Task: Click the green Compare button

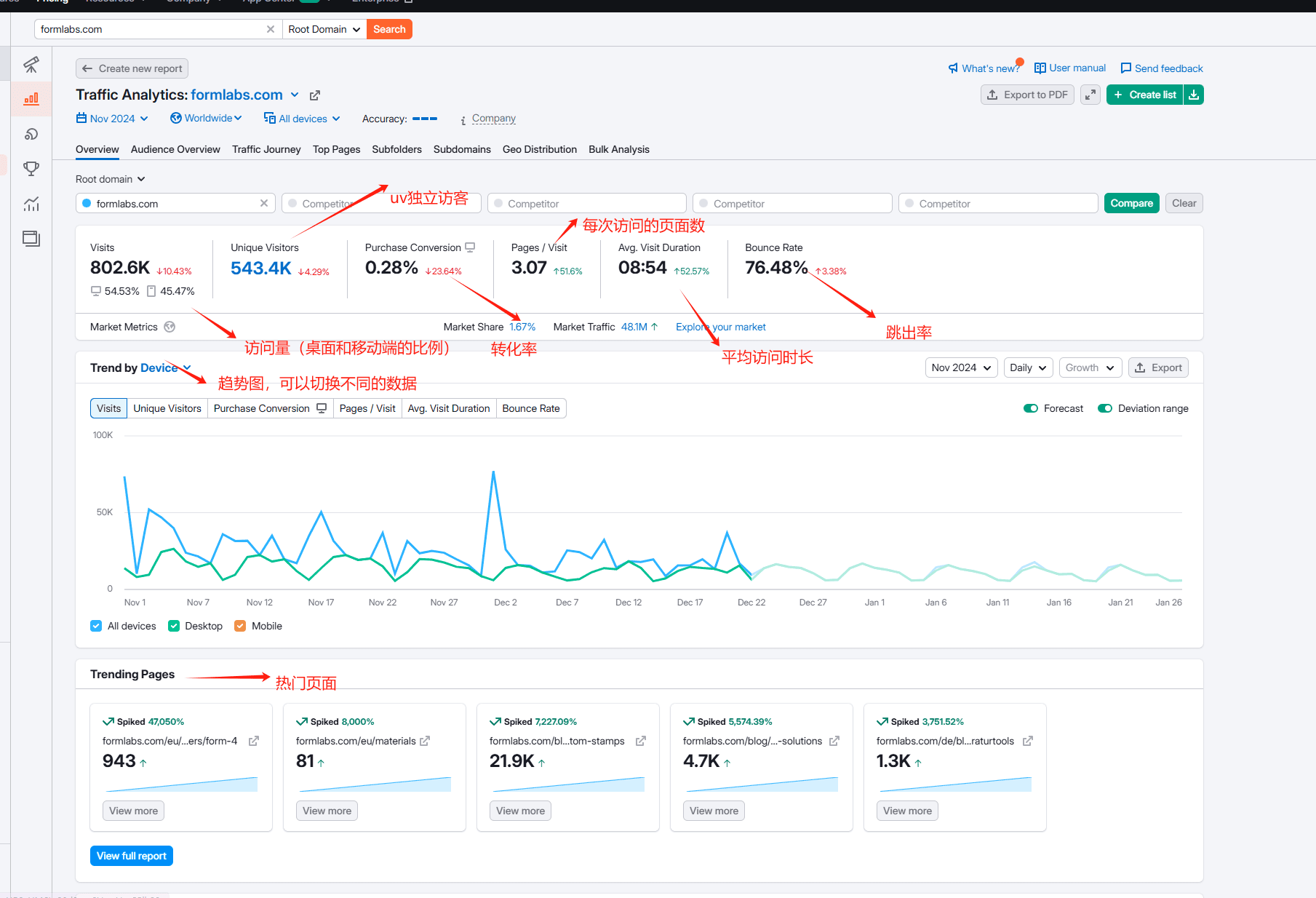Action: click(1131, 203)
